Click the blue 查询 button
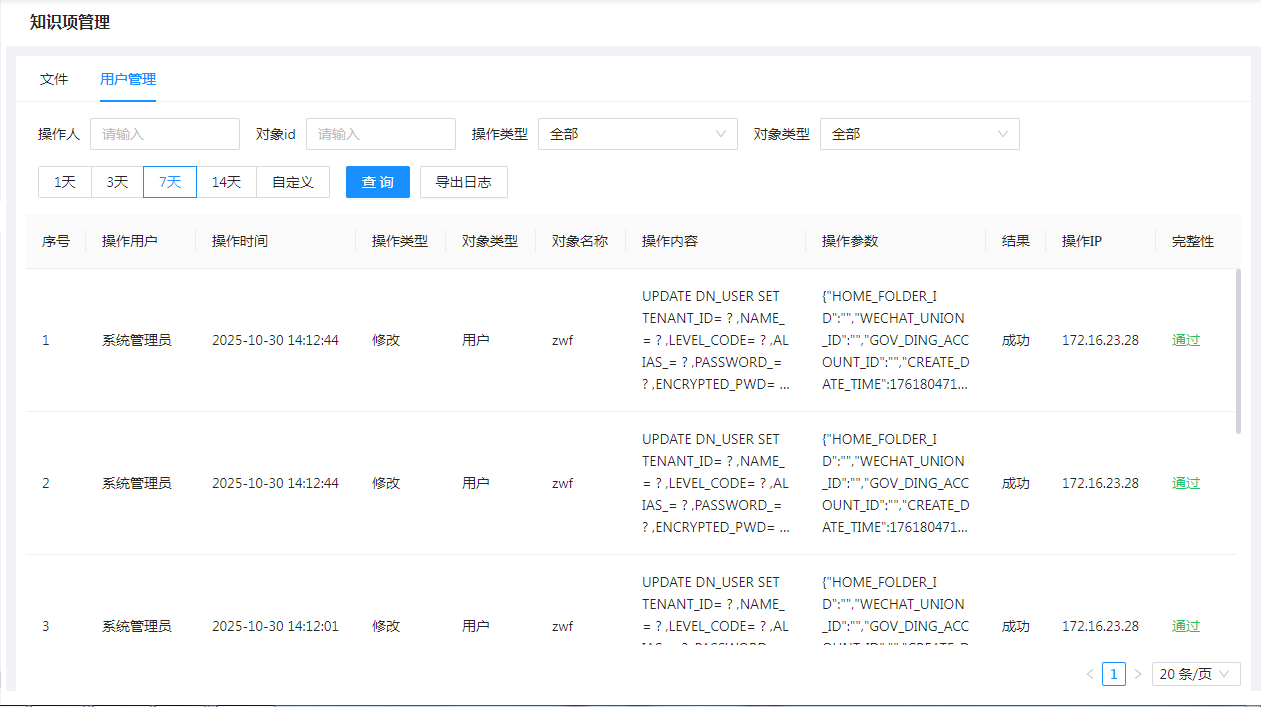Viewport: 1261px width, 707px height. pos(378,182)
